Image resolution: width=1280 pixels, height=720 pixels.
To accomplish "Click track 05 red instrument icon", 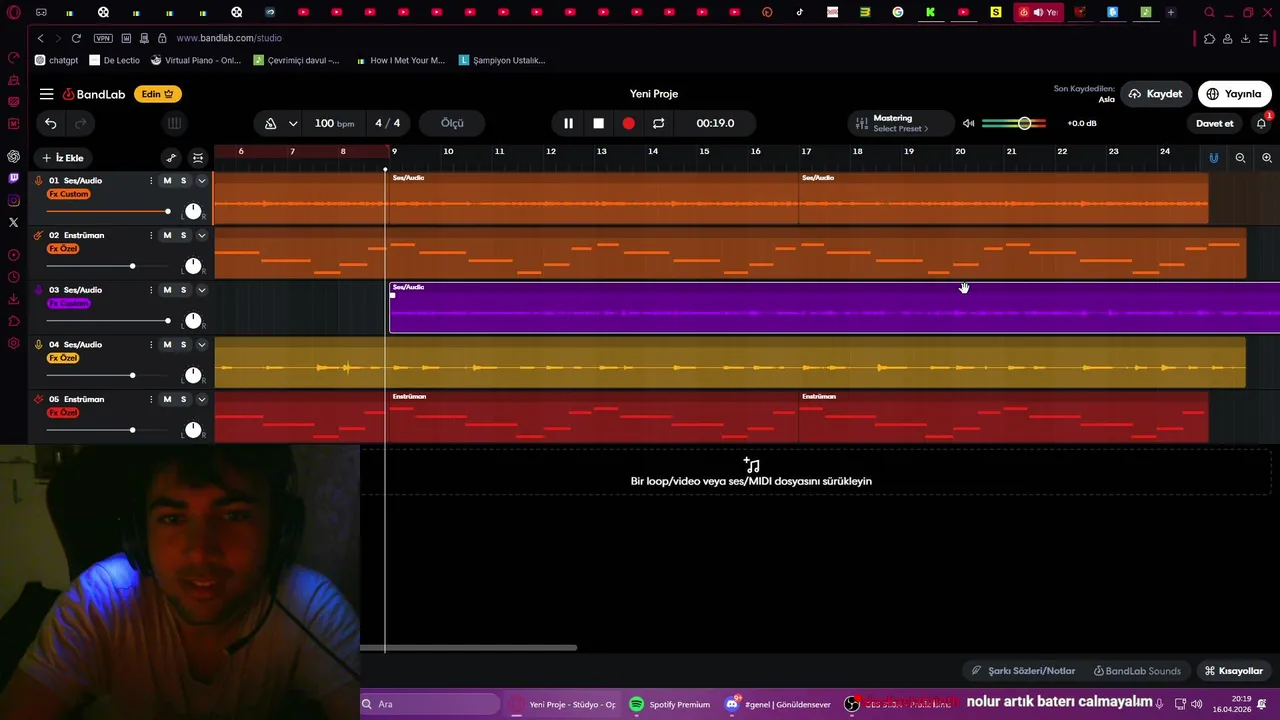I will (x=38, y=399).
